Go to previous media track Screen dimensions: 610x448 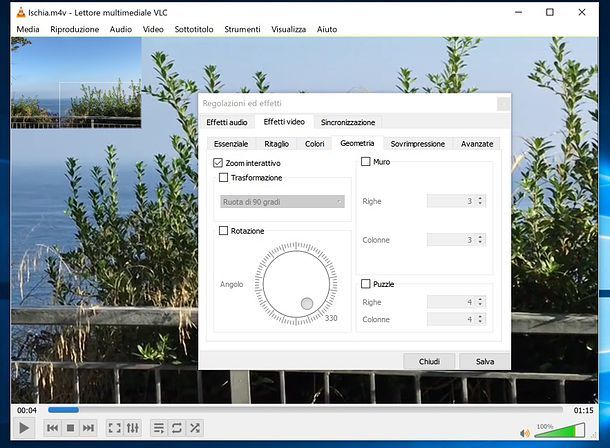(53, 428)
